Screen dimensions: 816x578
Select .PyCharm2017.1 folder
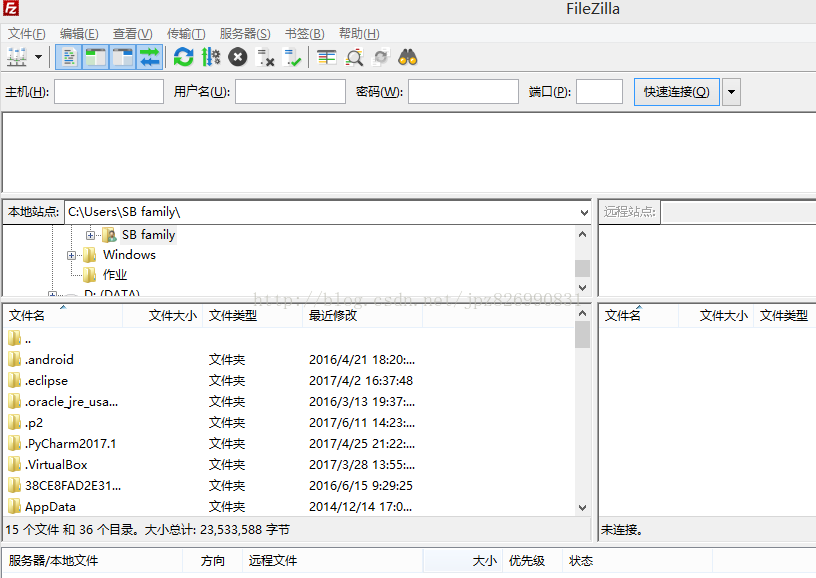click(289, 444)
